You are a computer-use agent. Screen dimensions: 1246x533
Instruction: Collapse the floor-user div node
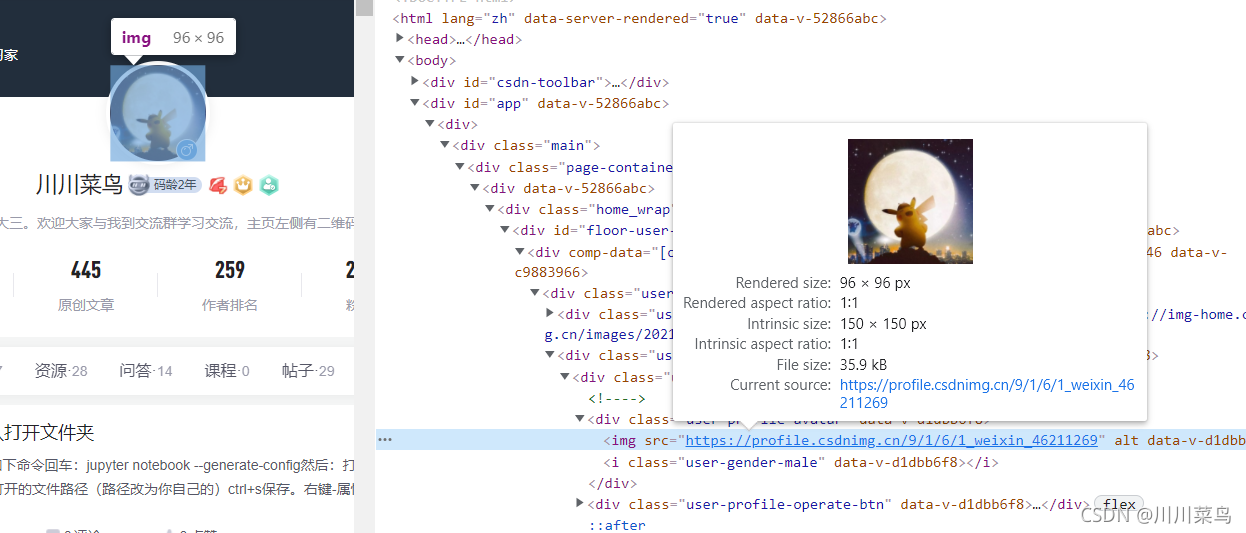[x=505, y=230]
